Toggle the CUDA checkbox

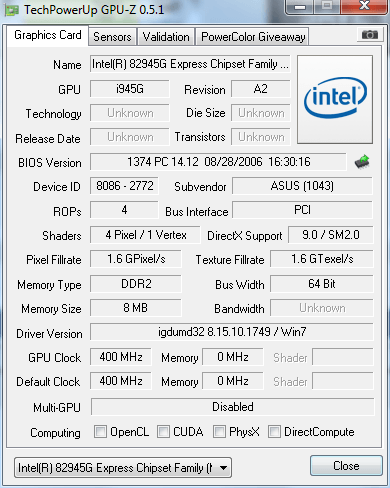pos(163,431)
